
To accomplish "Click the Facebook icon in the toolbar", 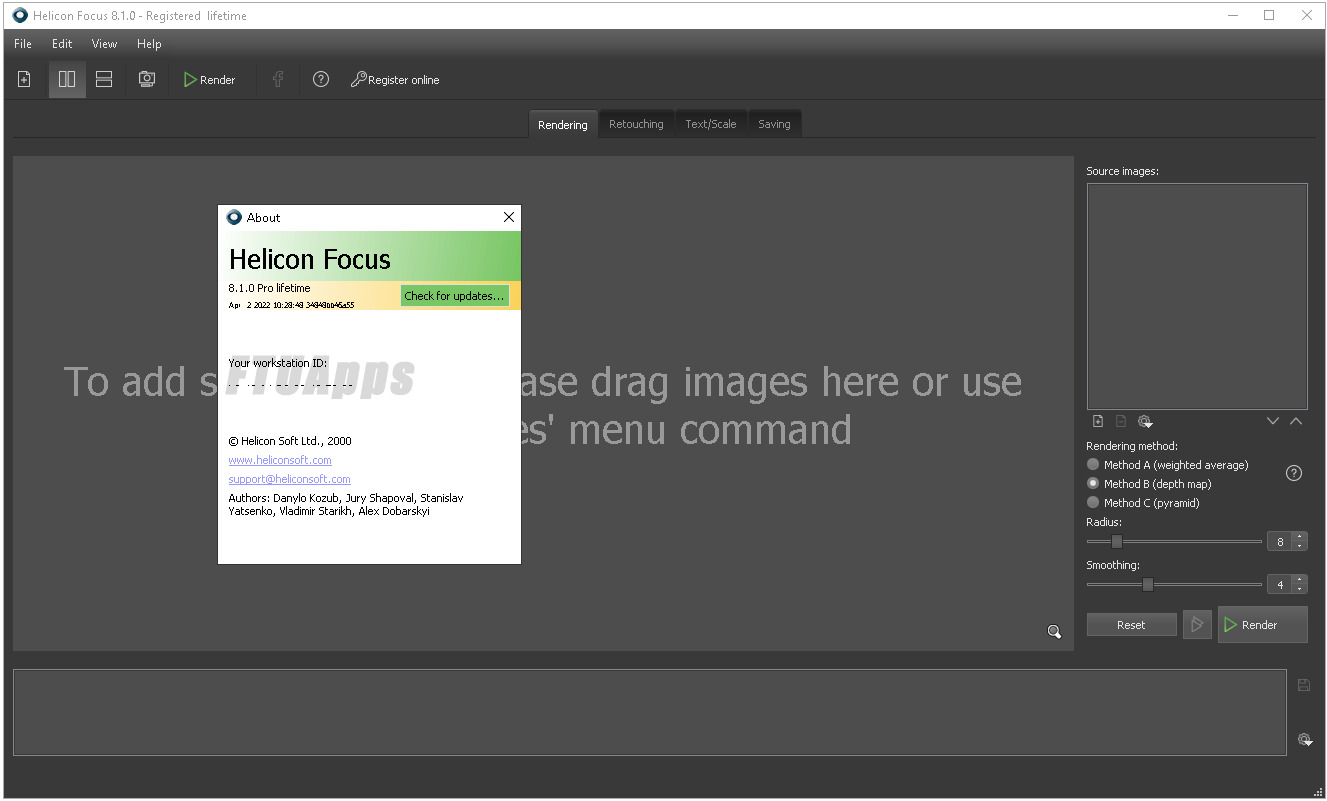I will click(278, 79).
